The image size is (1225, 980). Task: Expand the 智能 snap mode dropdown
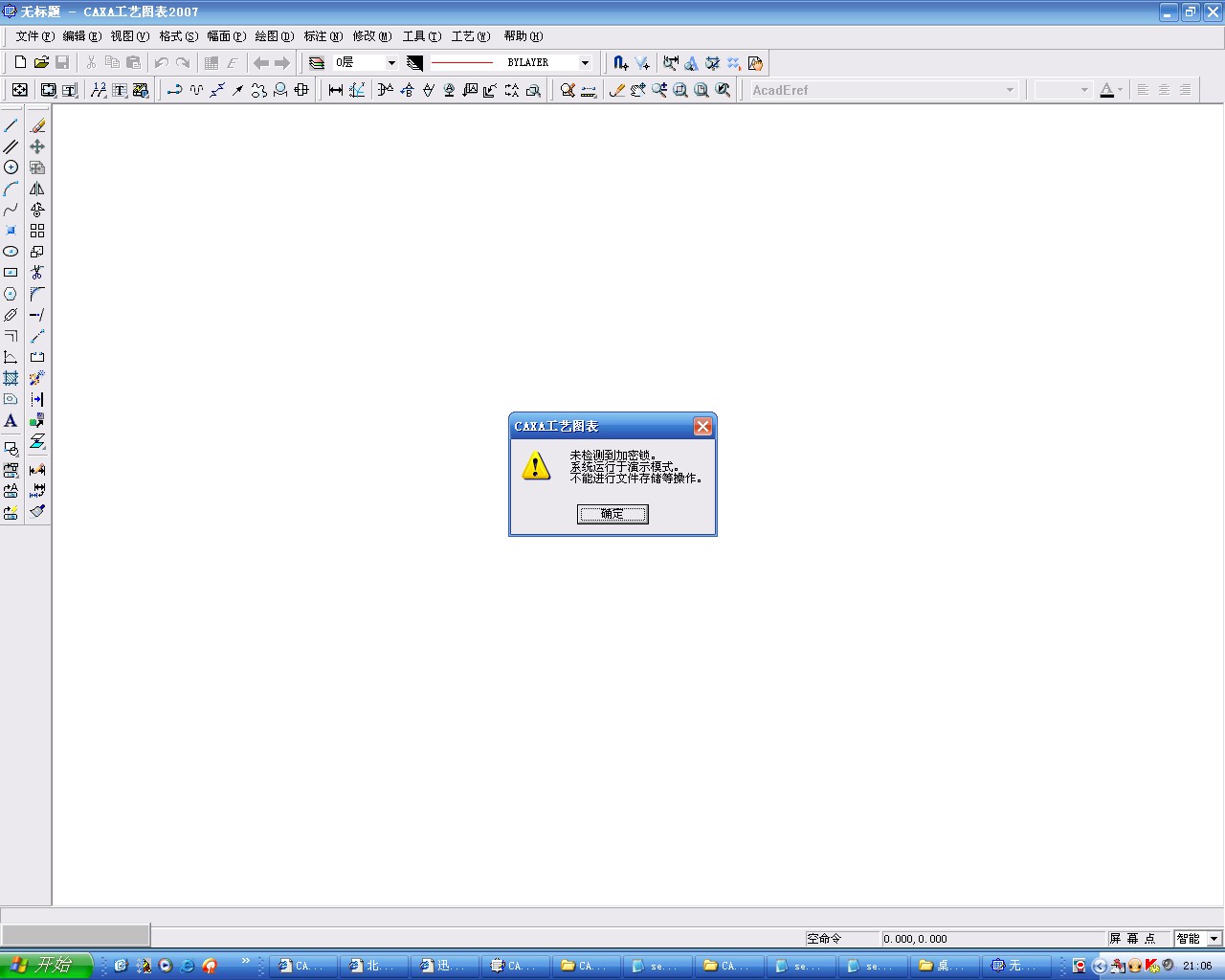click(1214, 939)
